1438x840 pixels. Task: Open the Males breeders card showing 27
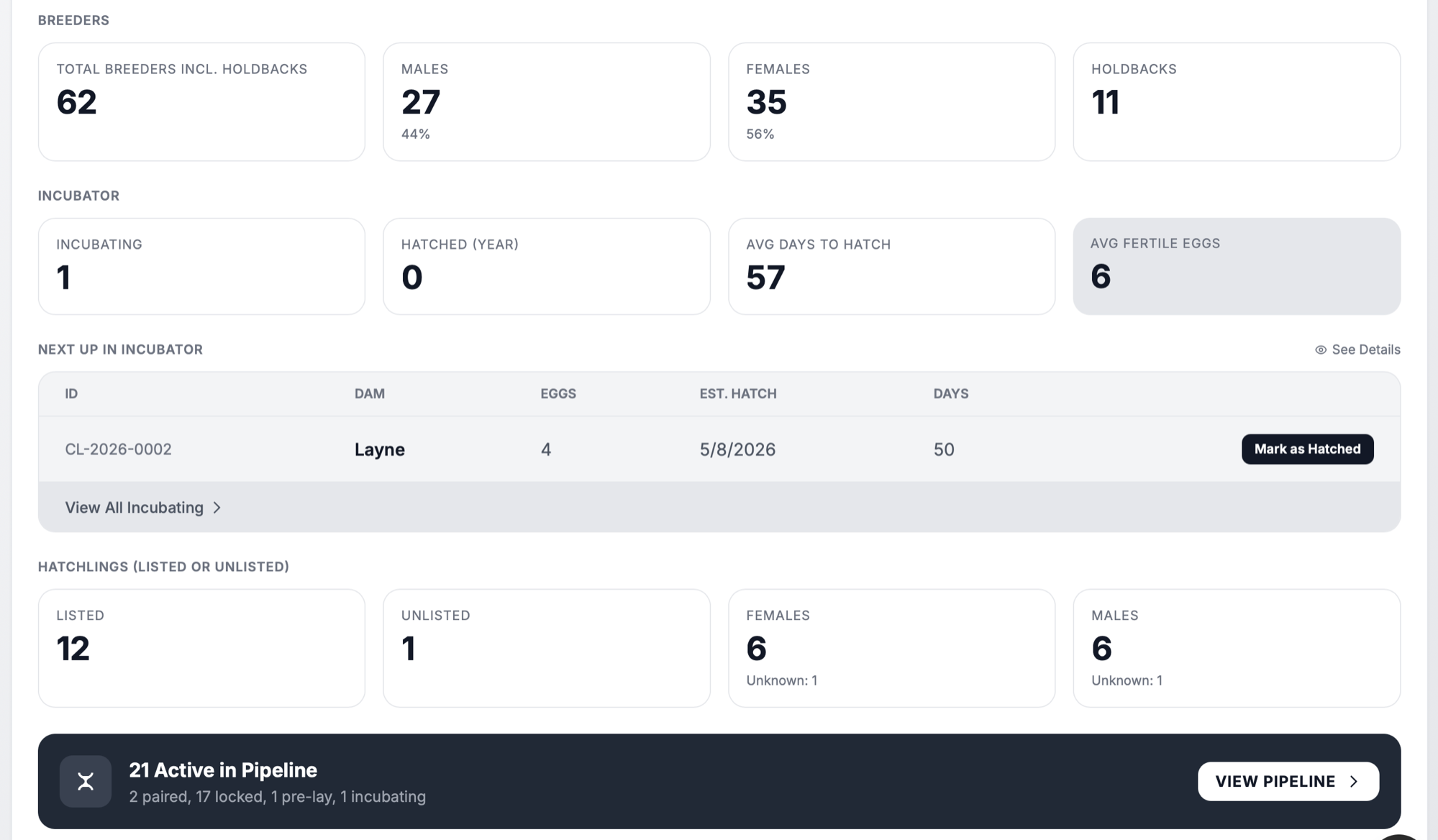[x=546, y=101]
